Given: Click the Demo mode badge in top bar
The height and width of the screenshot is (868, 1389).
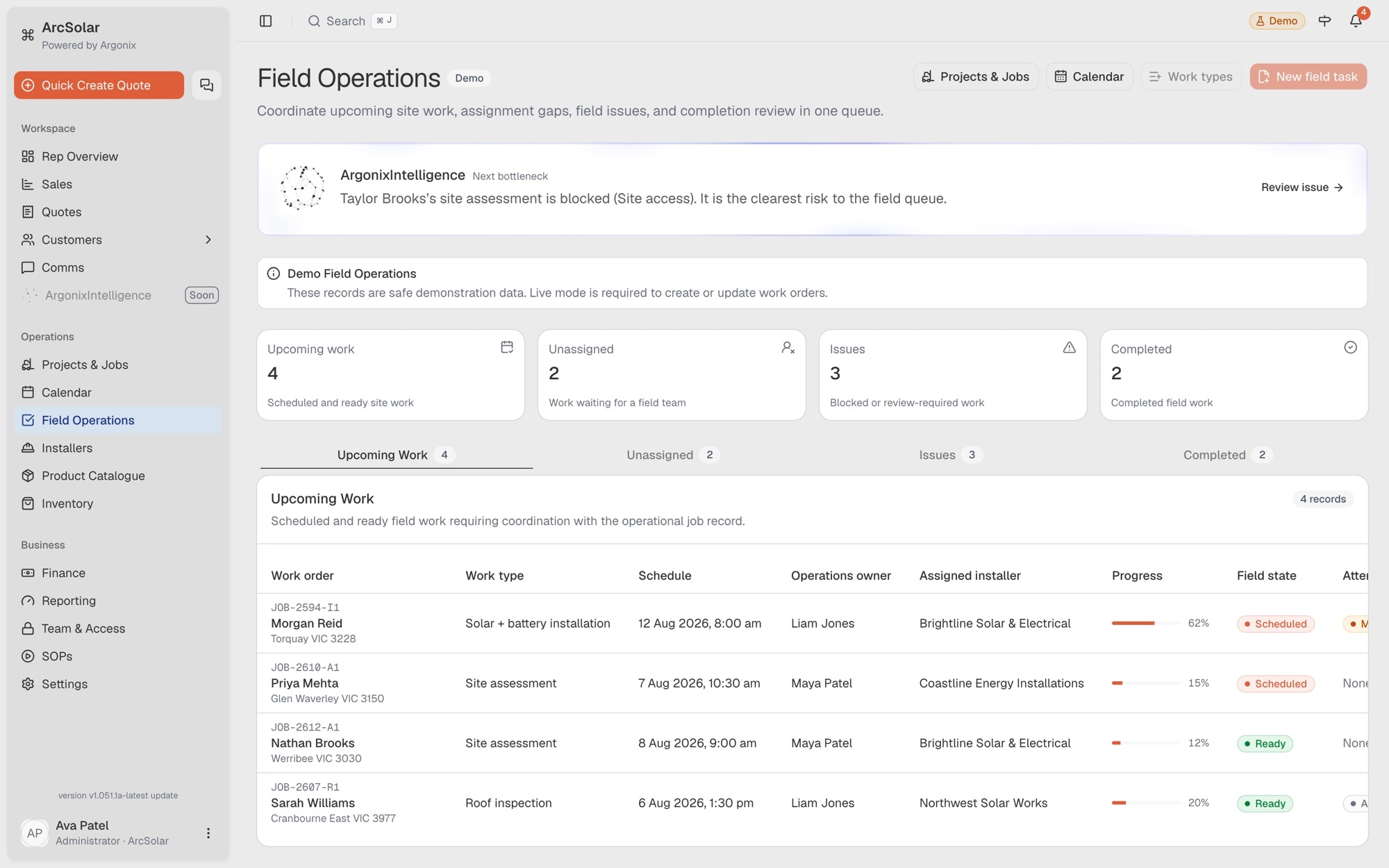Looking at the screenshot, I should [1276, 21].
